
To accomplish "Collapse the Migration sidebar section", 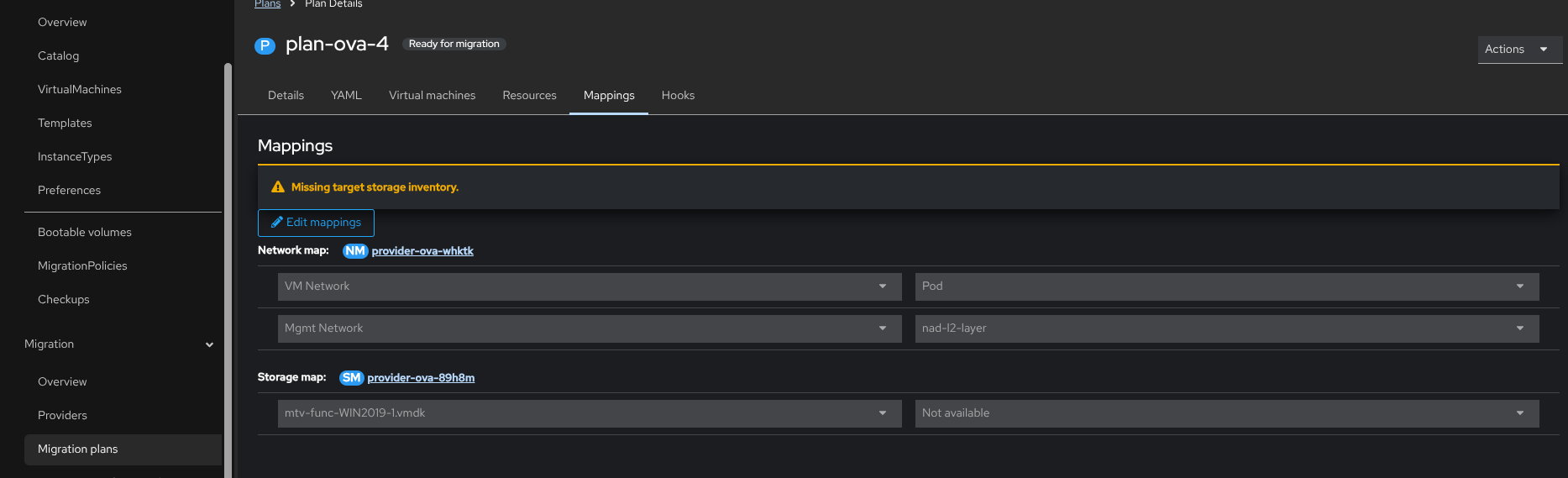I will 209,344.
